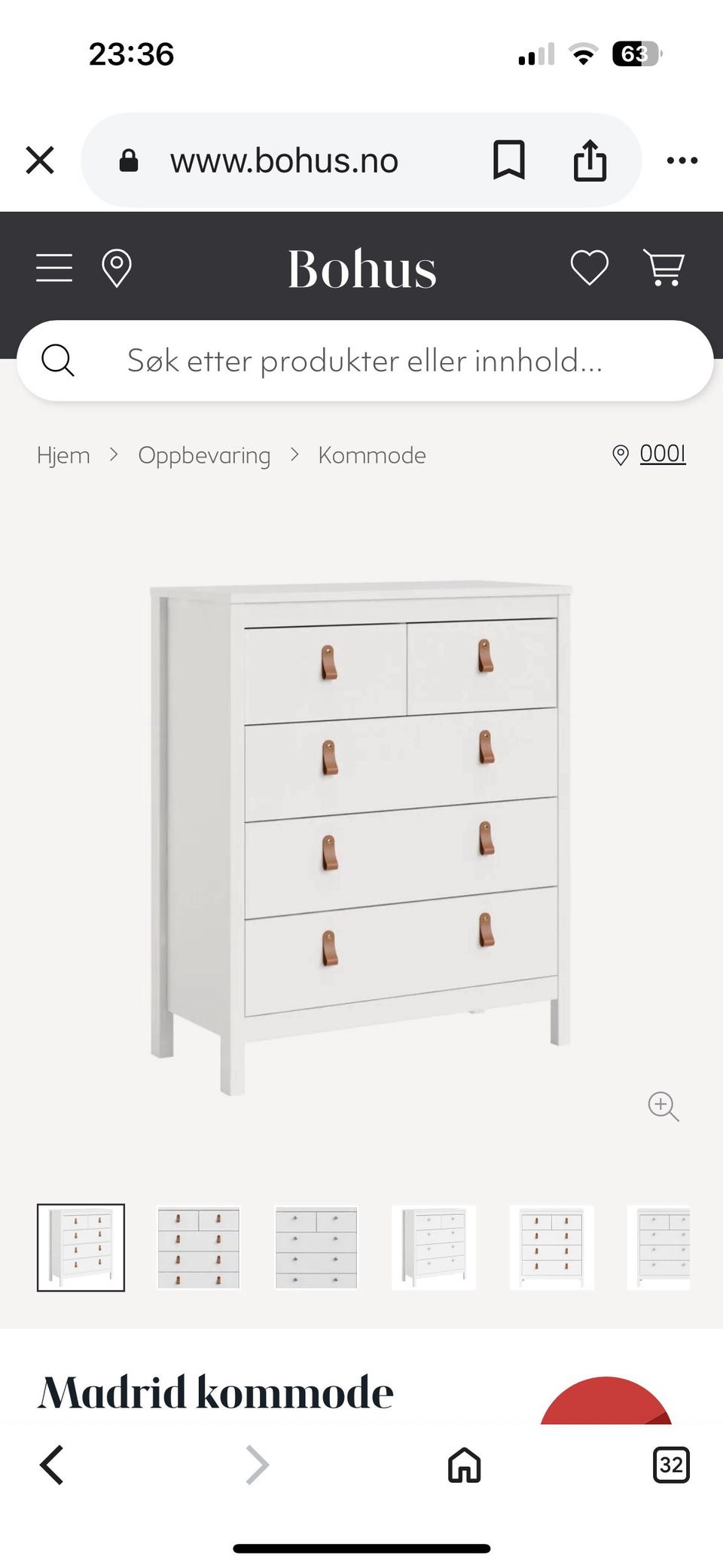
Task: Select the fifth product thumbnail image
Action: pos(551,1248)
